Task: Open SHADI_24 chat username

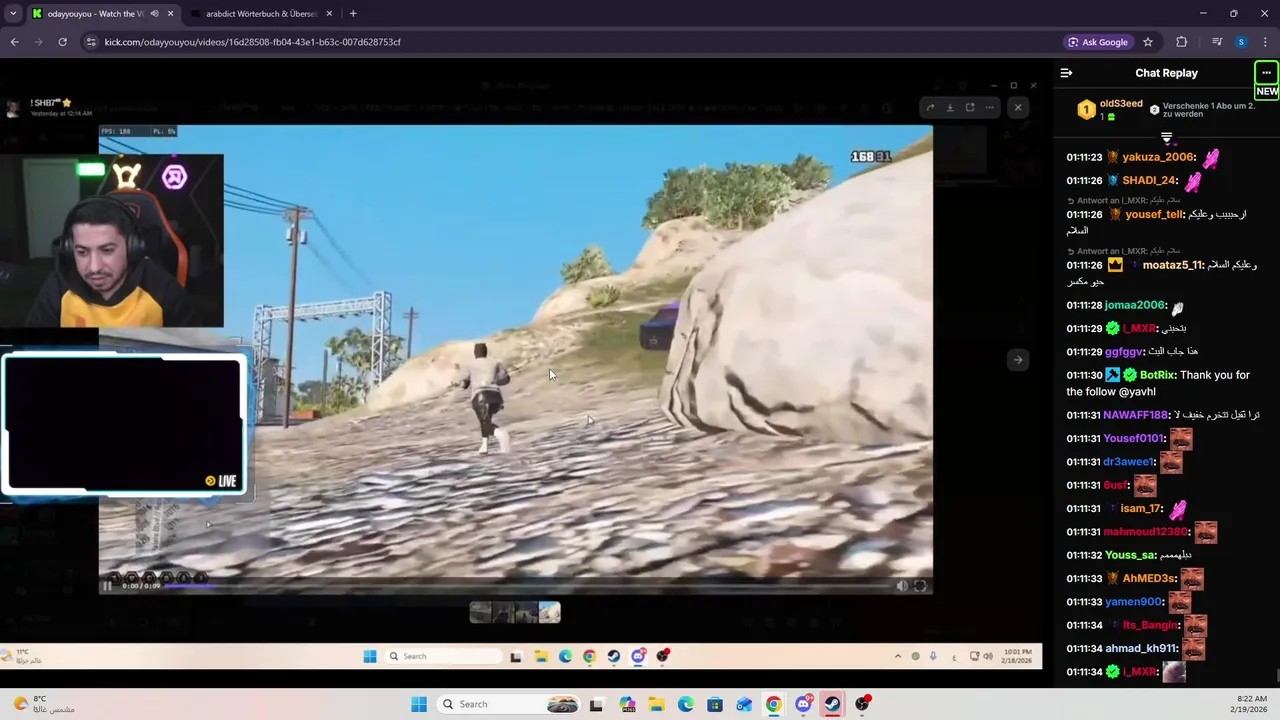Action: pos(1149,181)
